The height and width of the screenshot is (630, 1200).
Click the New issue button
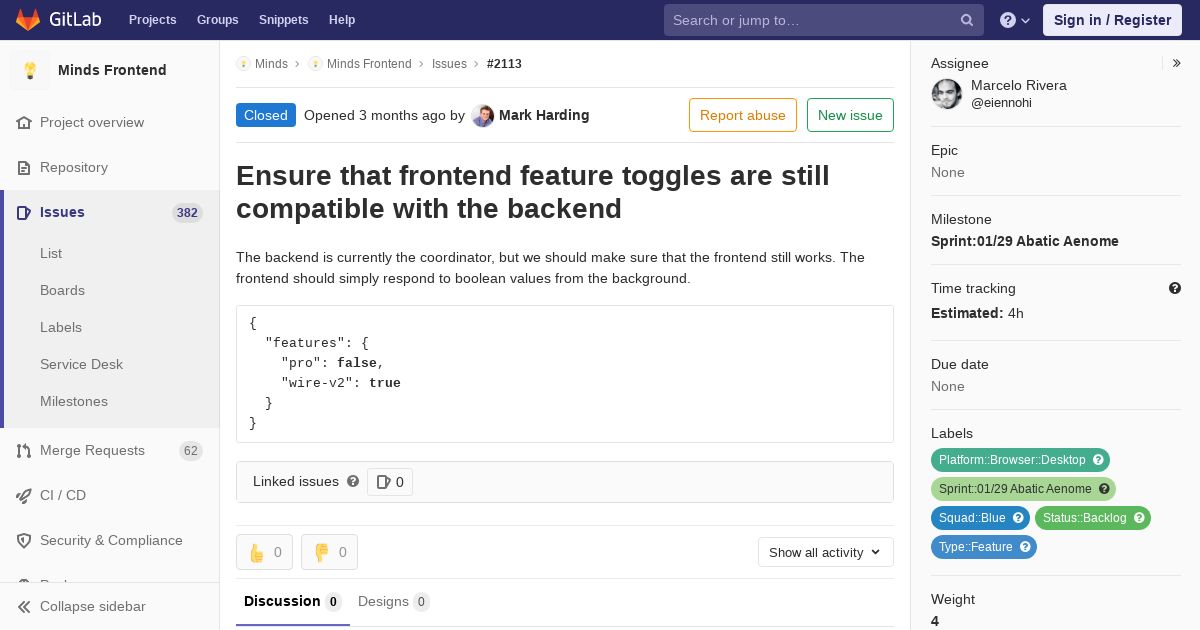[850, 115]
